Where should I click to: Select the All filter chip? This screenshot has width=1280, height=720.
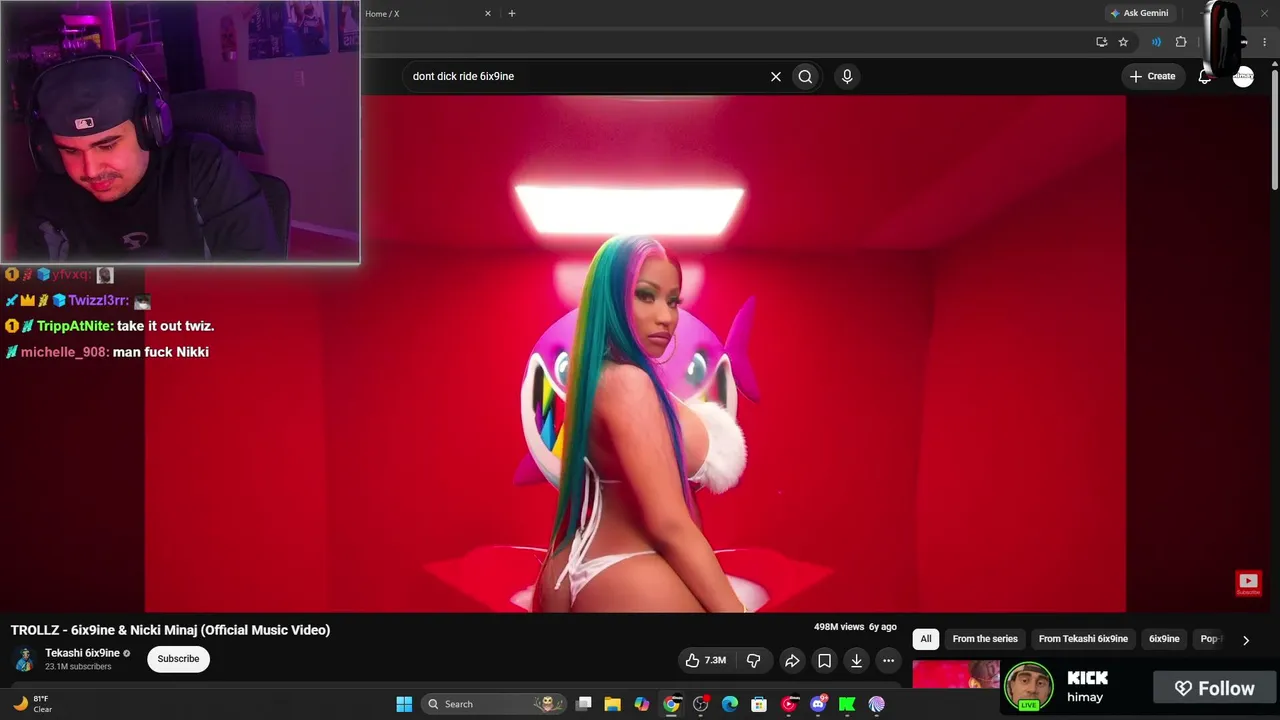(926, 639)
